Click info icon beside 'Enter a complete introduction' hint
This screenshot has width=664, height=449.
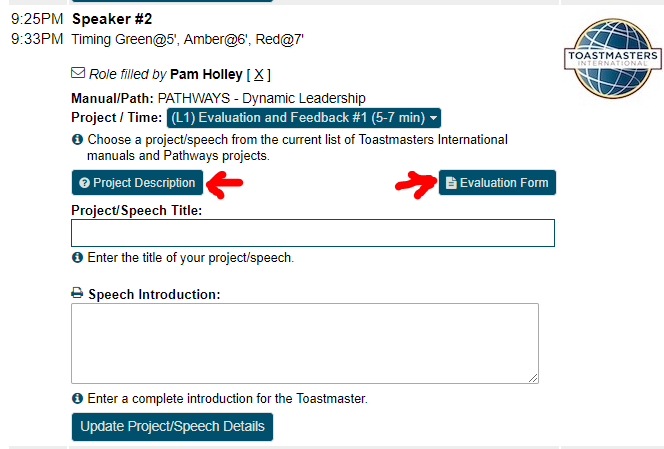[78, 398]
